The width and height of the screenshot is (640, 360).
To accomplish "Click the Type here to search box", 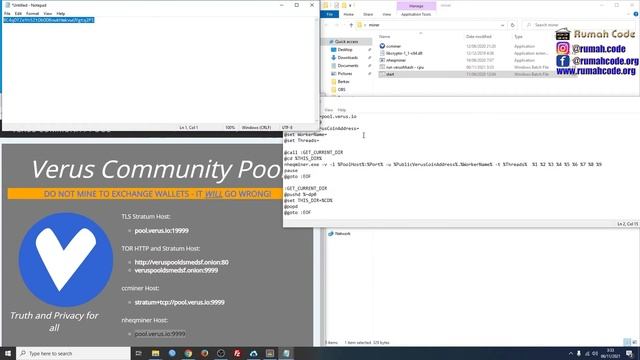I will (x=73, y=353).
